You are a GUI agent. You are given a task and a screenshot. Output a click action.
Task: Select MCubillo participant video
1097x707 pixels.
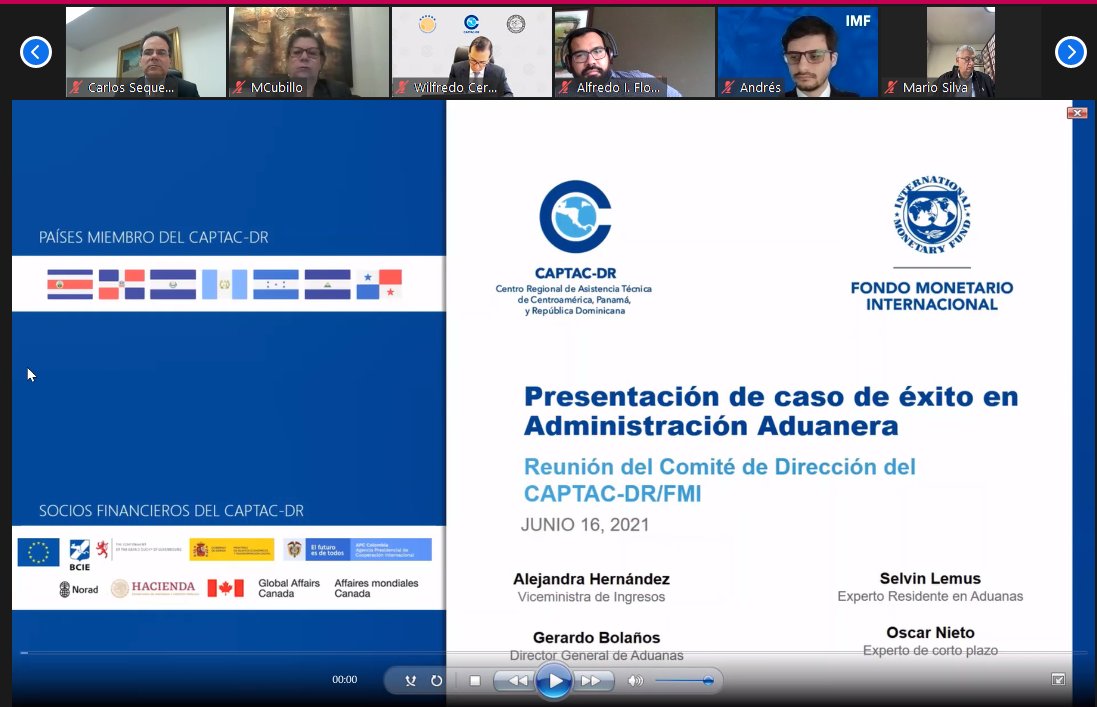tap(309, 52)
